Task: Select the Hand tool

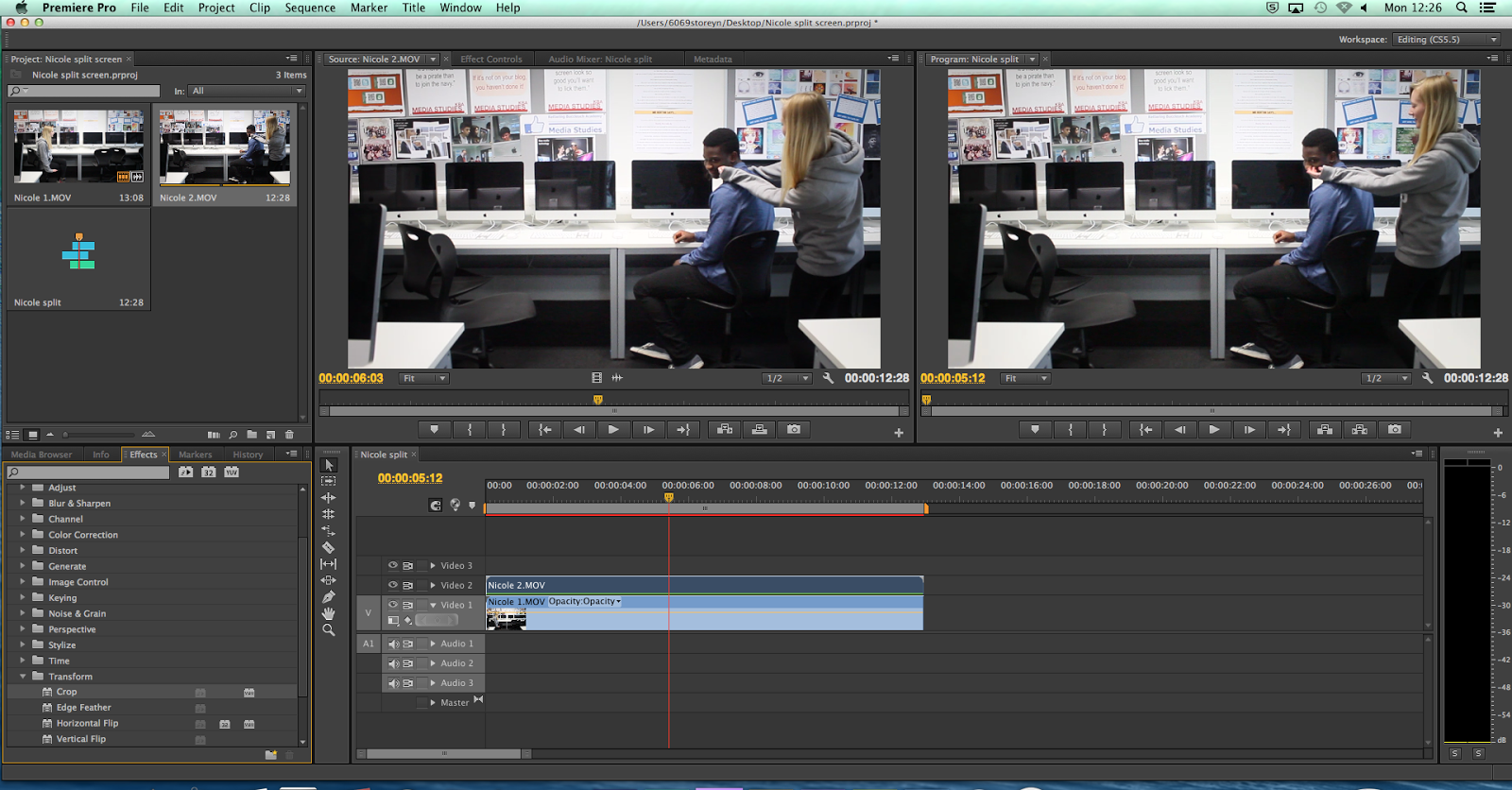Action: 329,613
